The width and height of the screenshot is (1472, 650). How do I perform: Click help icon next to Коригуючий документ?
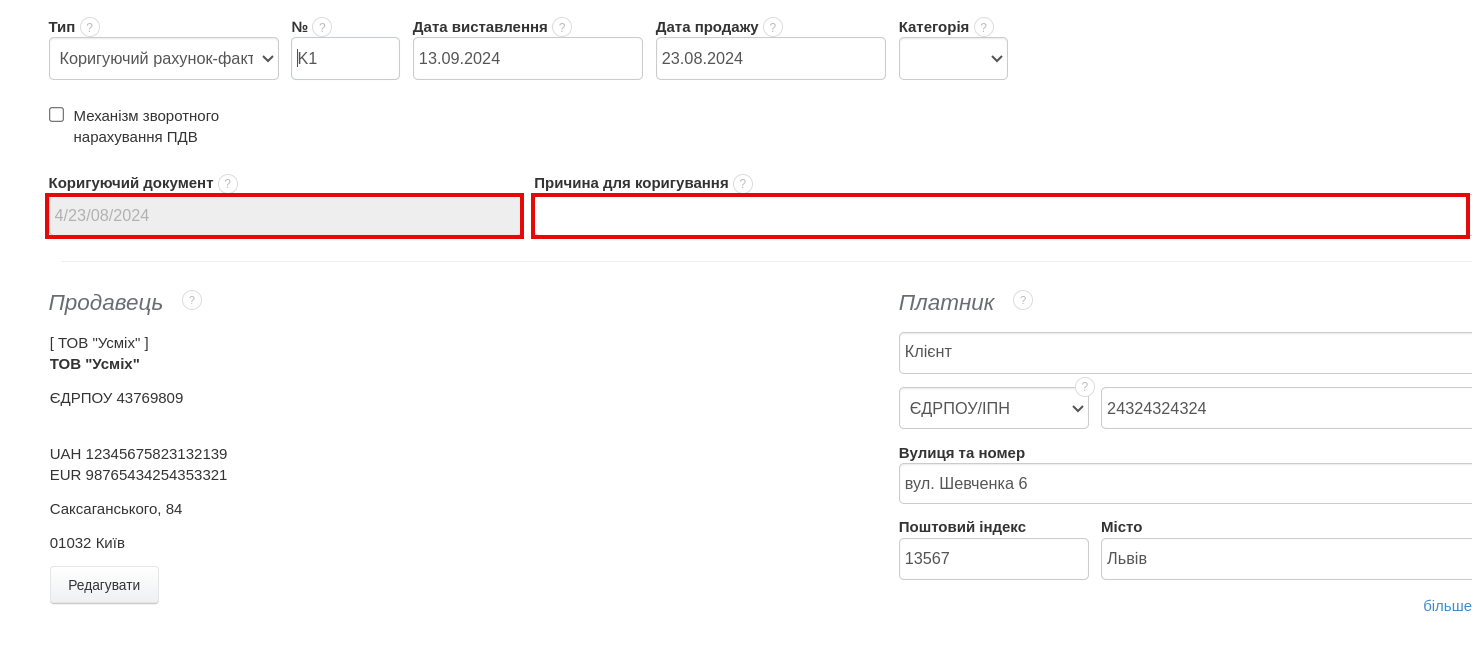228,183
